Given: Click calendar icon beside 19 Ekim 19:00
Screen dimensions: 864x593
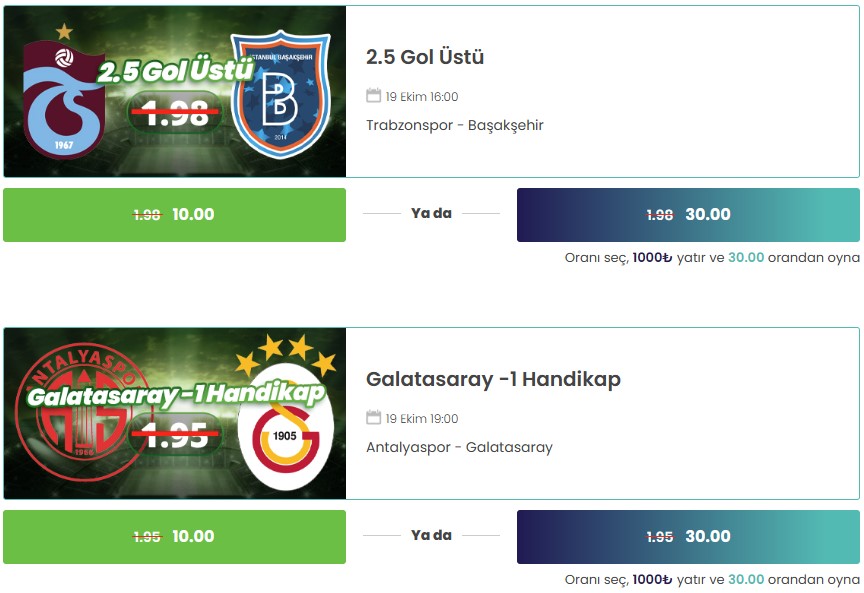Looking at the screenshot, I should [374, 418].
